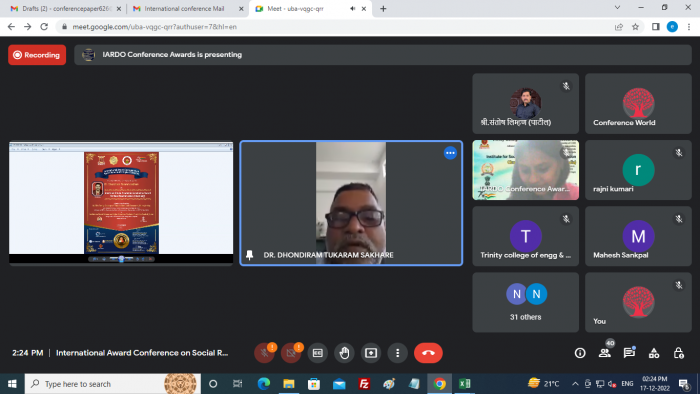Open chat with everyone icon
This screenshot has height=394, width=700.
(629, 353)
